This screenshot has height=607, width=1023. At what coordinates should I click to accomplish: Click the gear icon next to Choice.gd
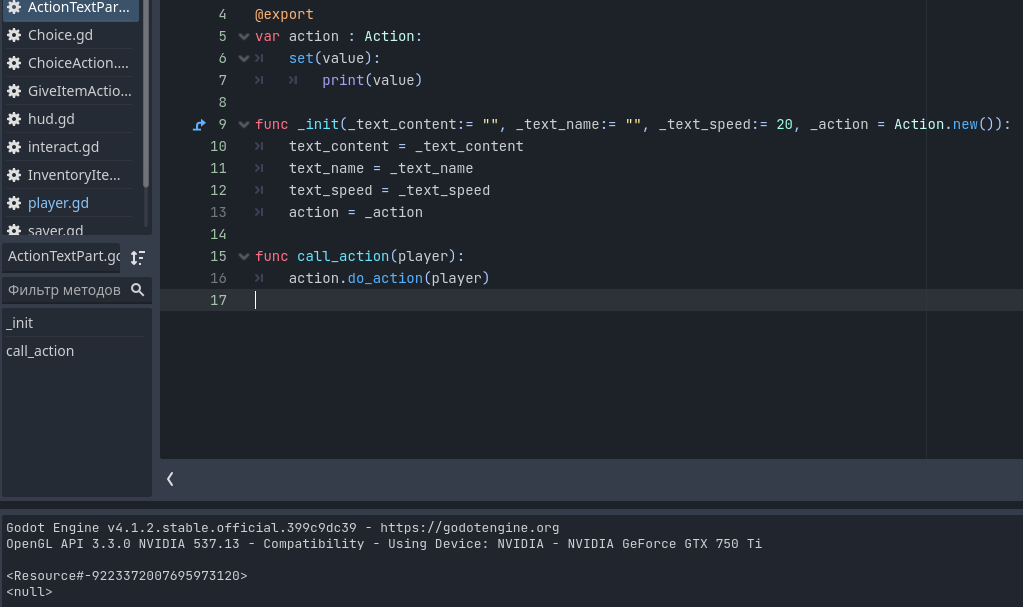point(14,35)
